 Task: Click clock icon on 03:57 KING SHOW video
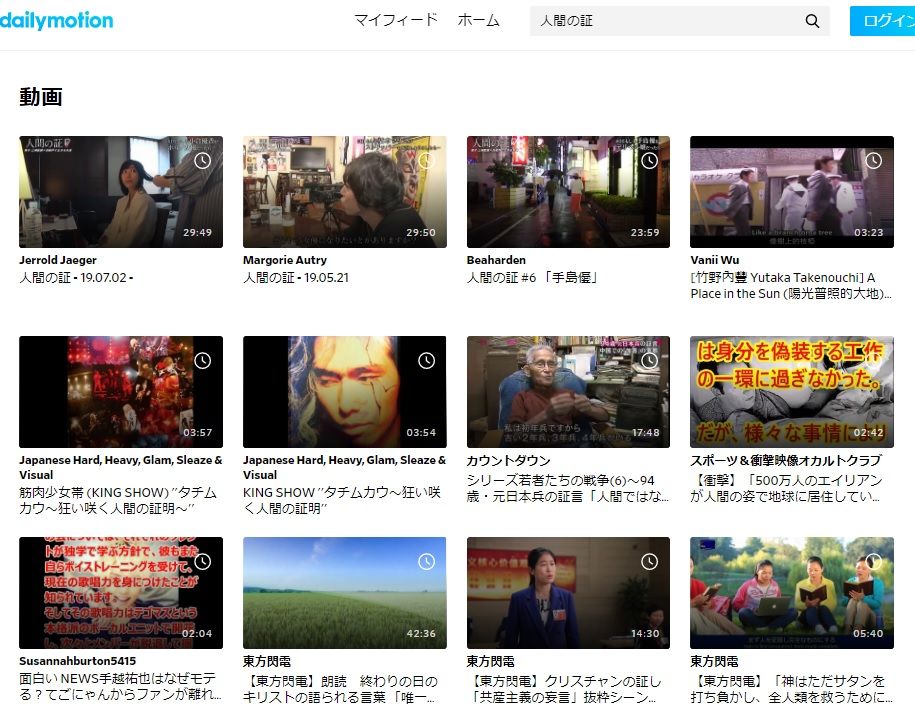point(203,360)
